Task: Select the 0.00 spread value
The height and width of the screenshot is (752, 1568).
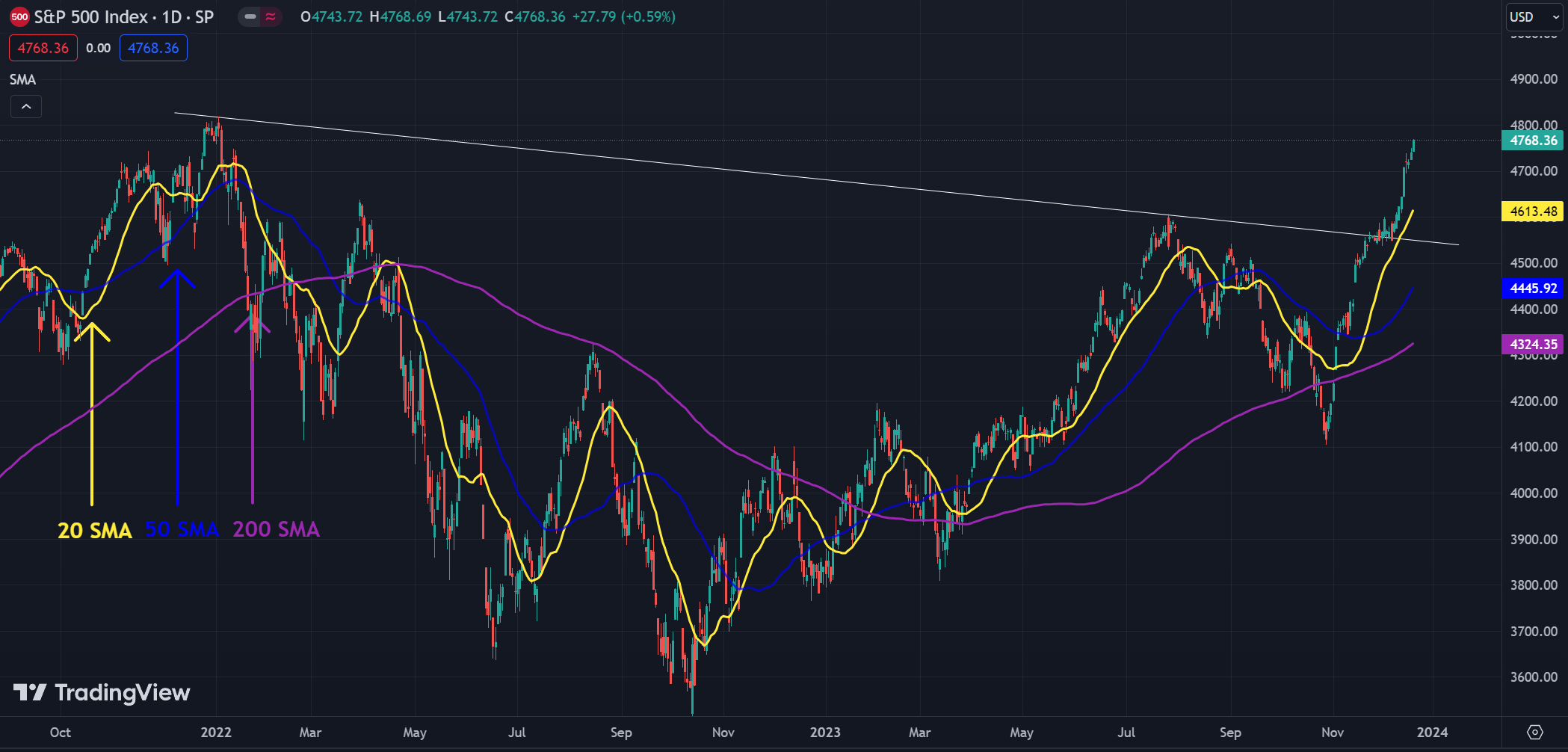Action: tap(98, 48)
